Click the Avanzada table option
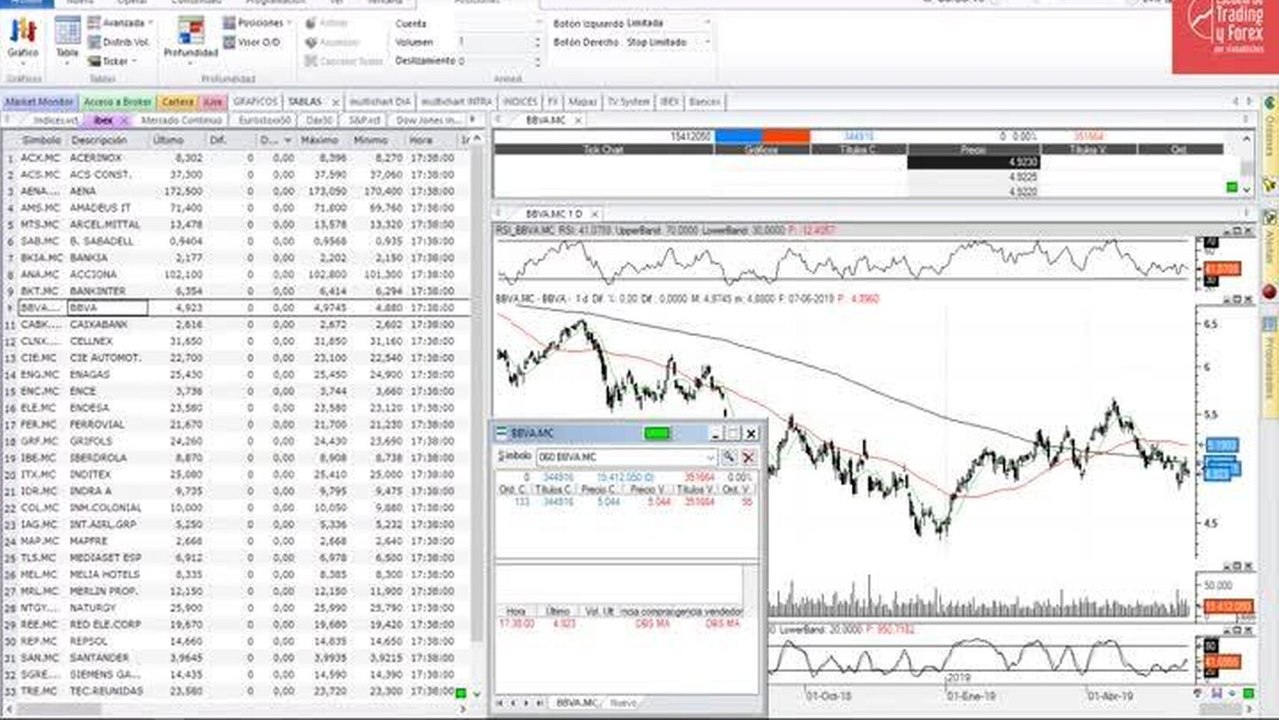The image size is (1279, 720). [121, 22]
